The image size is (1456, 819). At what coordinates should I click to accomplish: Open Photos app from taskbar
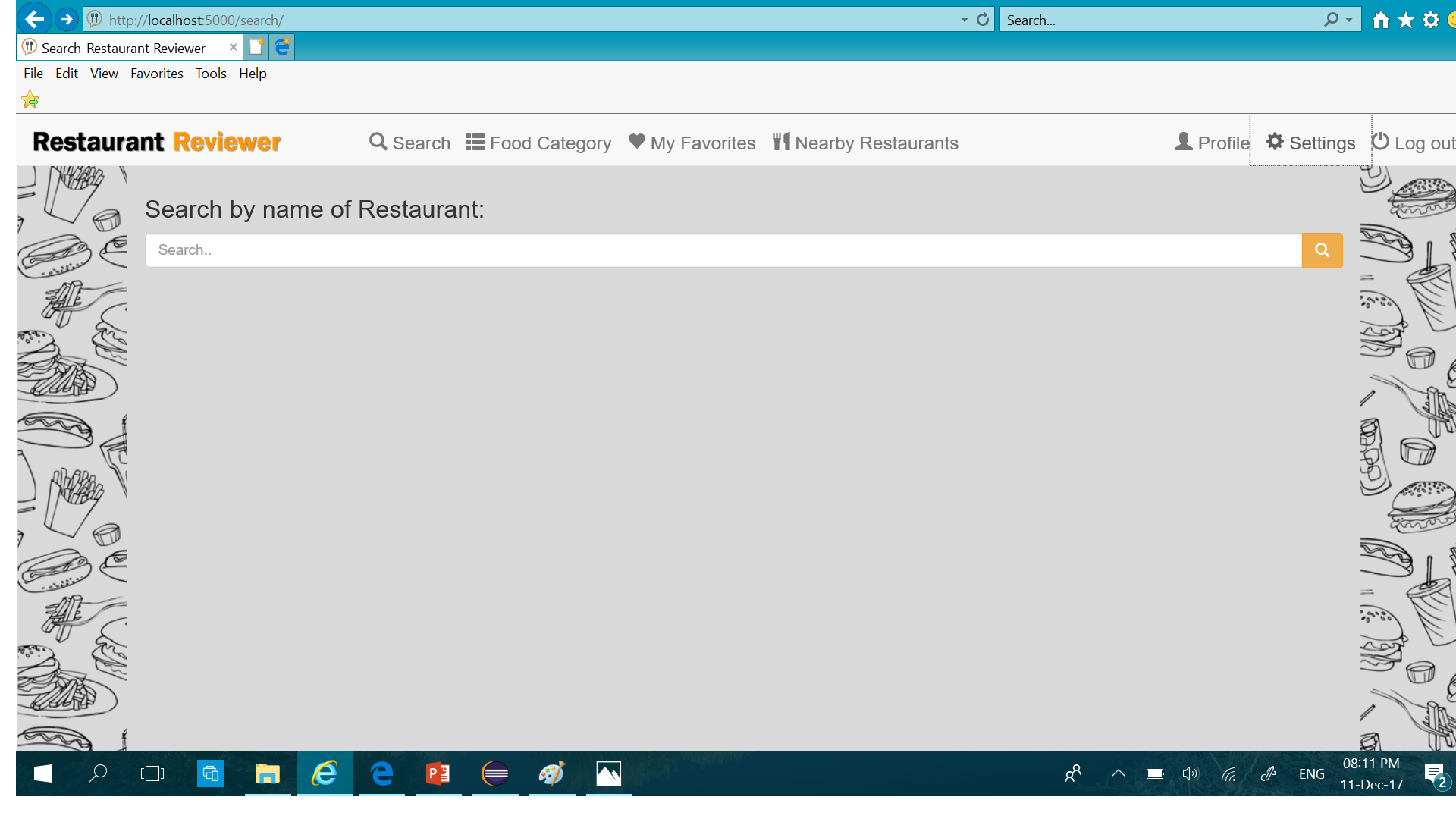click(x=609, y=773)
